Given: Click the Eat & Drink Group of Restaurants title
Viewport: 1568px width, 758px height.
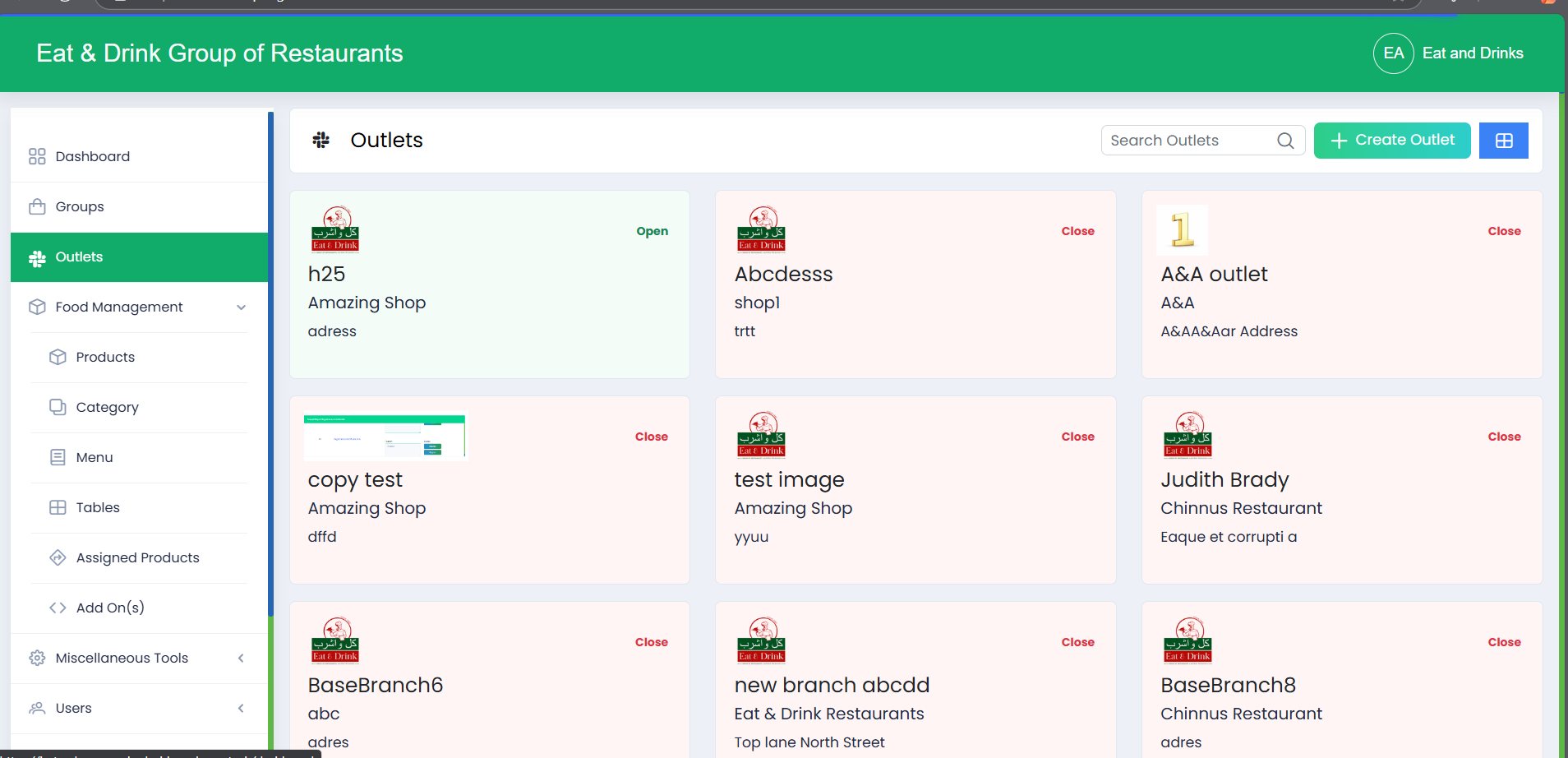Looking at the screenshot, I should tap(219, 53).
